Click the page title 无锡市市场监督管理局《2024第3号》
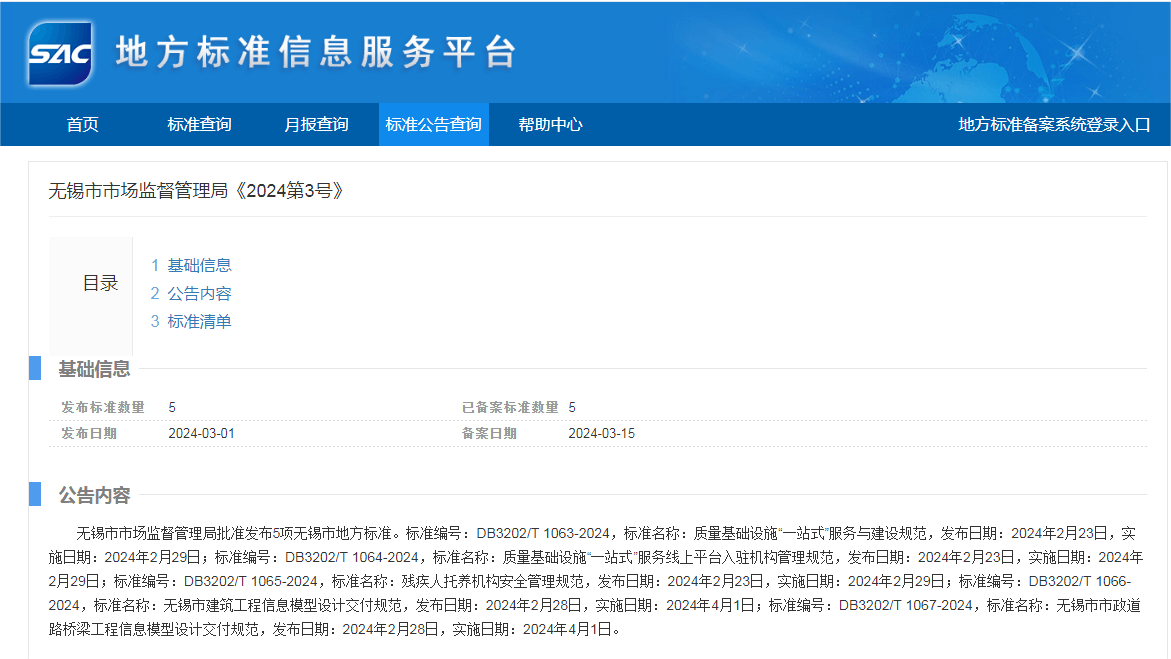 (x=196, y=190)
